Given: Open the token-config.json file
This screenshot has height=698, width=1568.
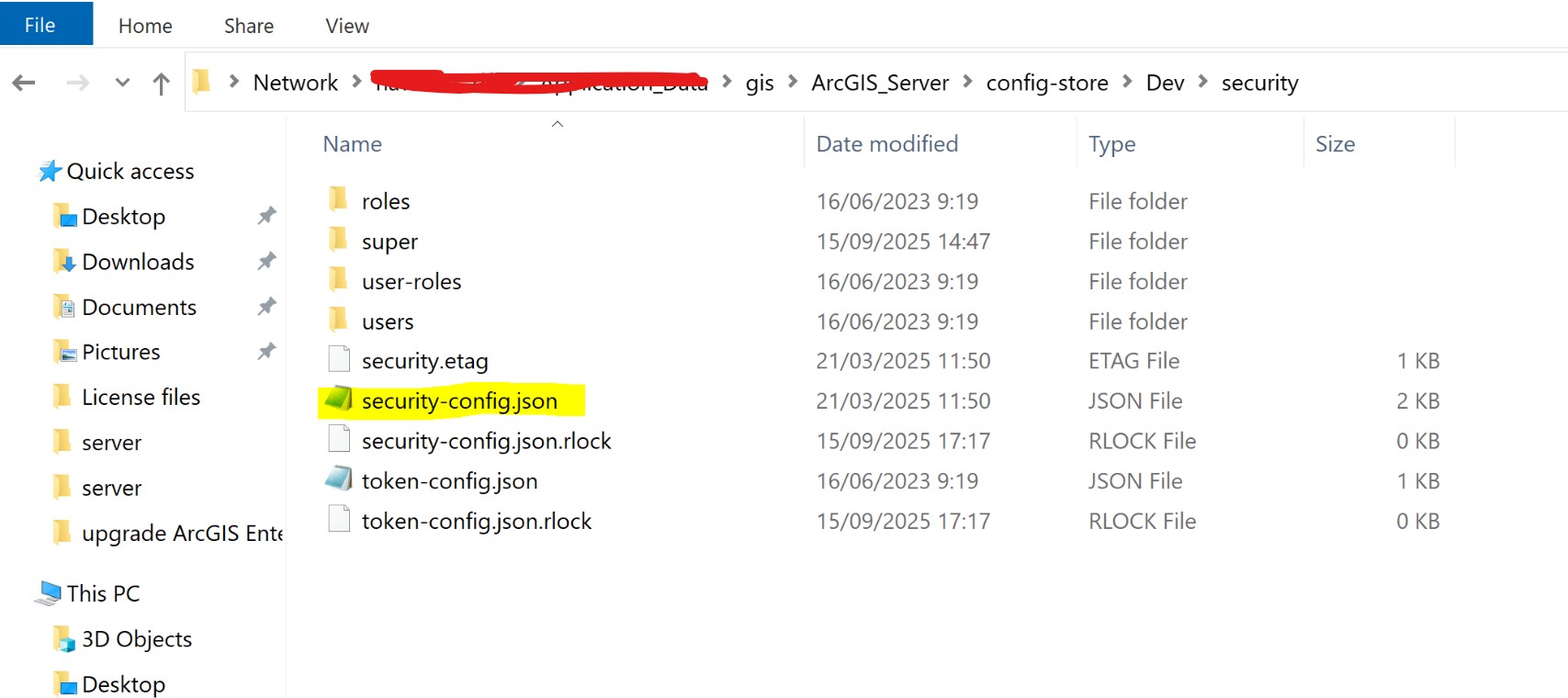Looking at the screenshot, I should point(449,480).
